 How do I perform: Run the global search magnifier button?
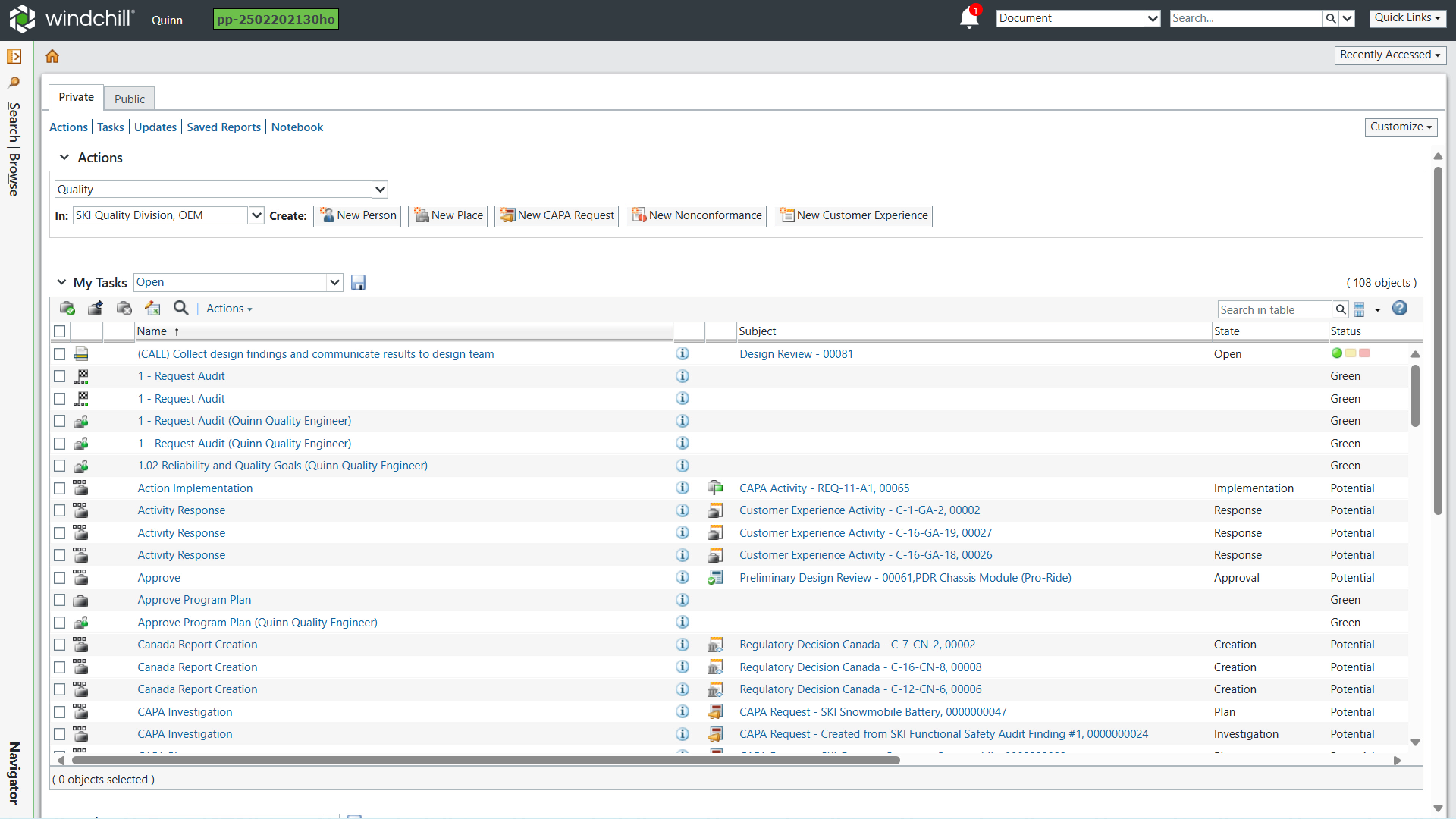click(x=1330, y=18)
